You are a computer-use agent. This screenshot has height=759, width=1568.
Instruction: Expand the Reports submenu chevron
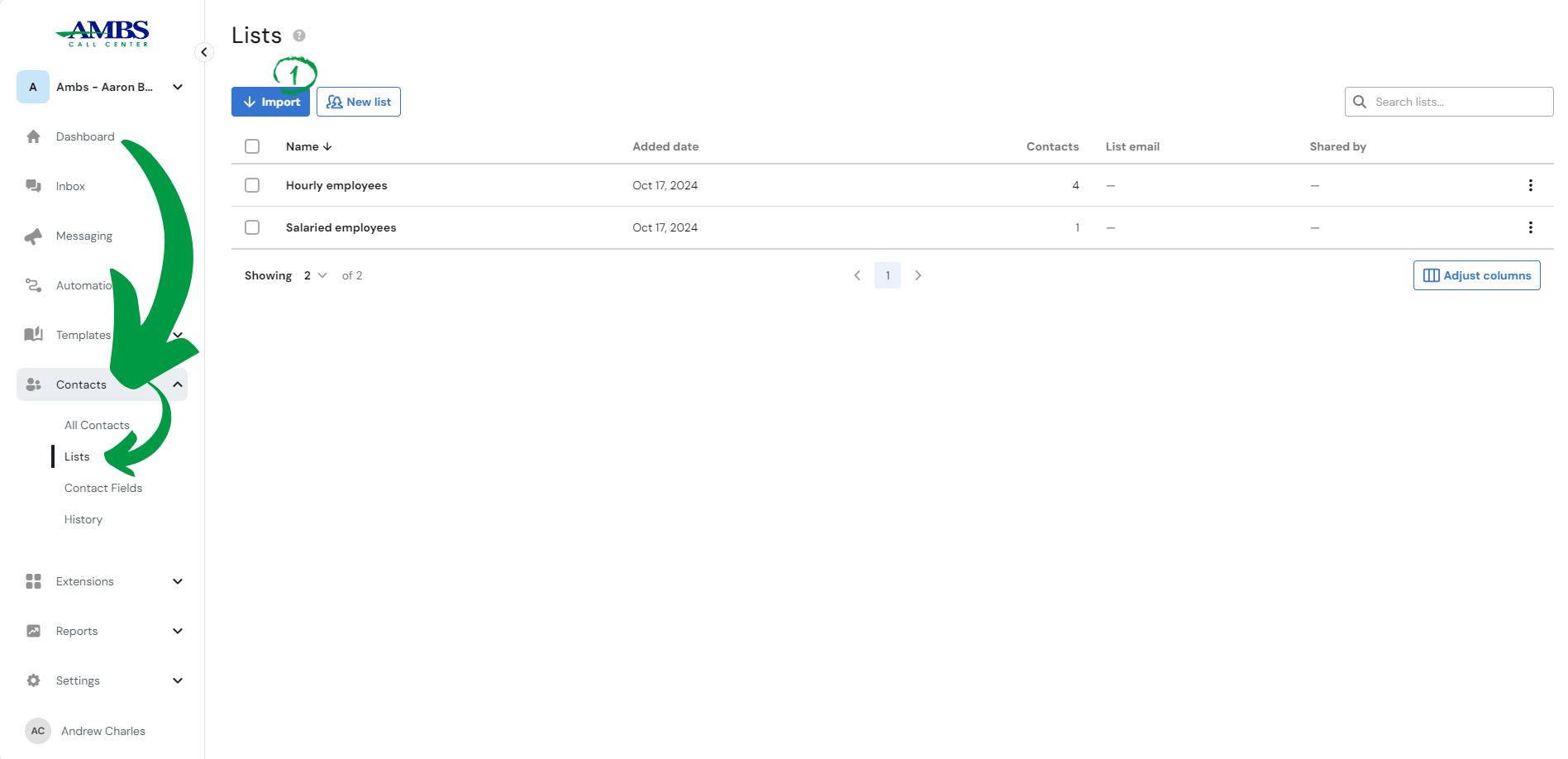point(178,631)
